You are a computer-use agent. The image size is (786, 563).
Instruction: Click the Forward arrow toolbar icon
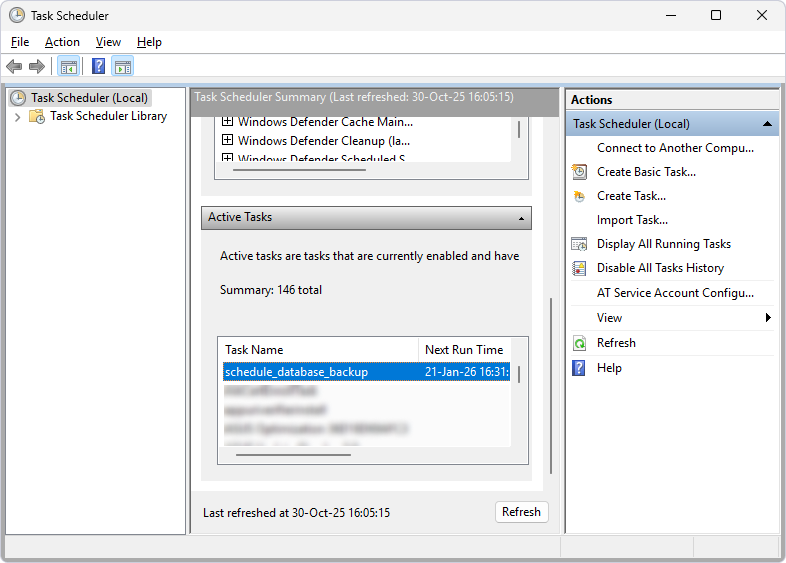point(37,67)
